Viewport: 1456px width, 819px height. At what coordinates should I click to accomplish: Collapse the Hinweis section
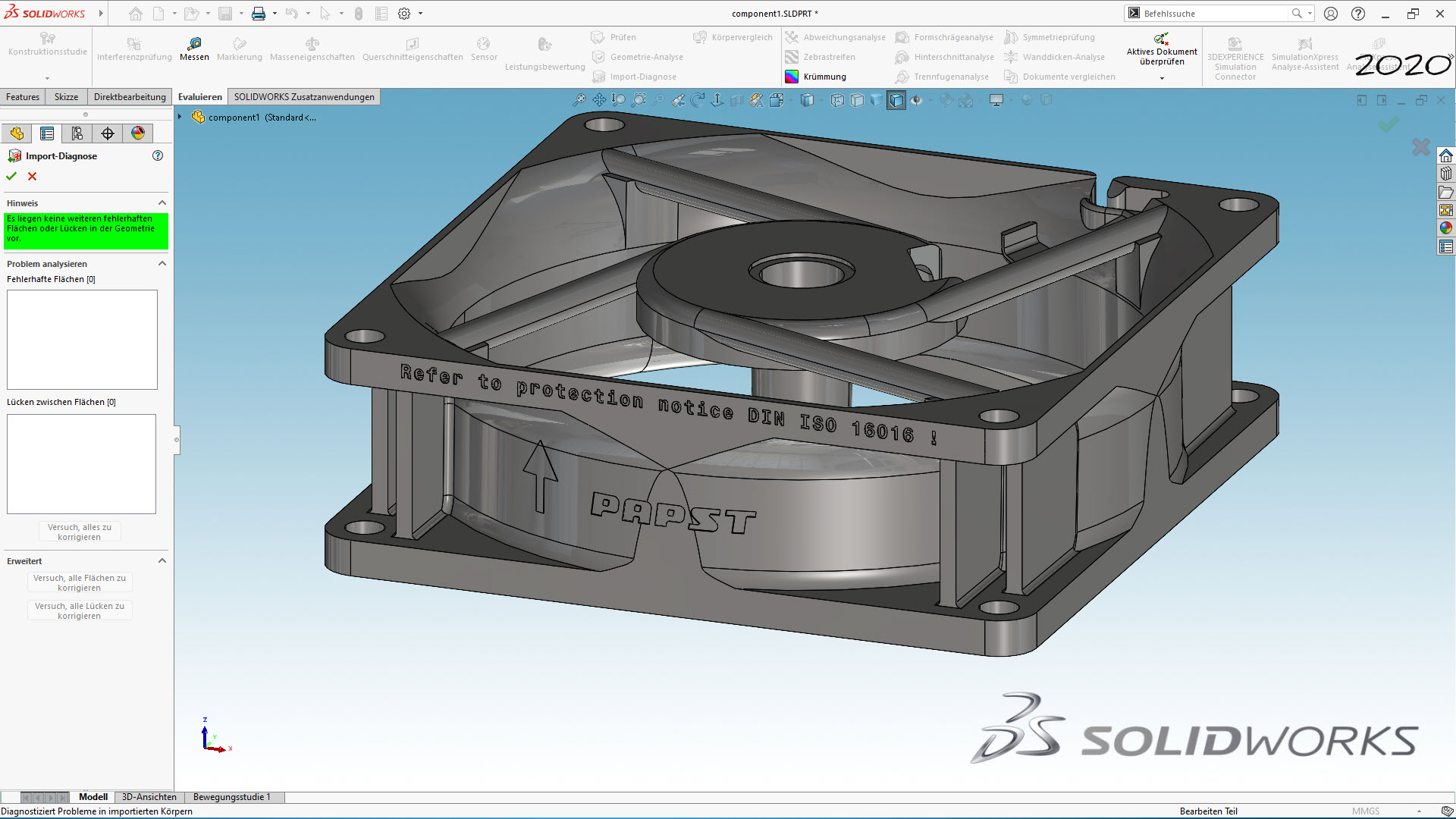pyautogui.click(x=162, y=203)
